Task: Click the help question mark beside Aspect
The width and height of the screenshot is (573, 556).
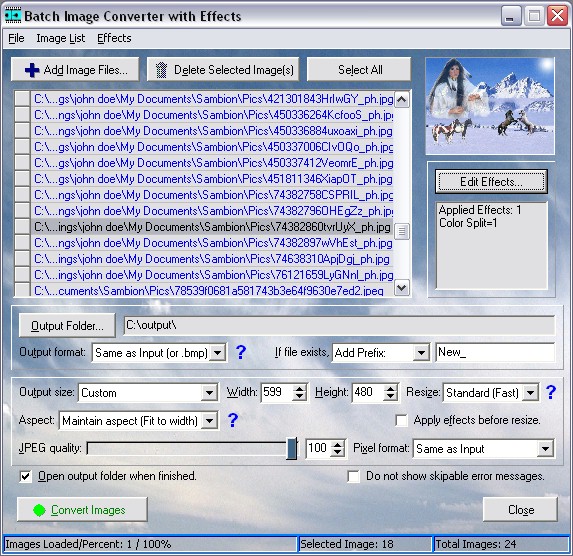Action: coord(233,420)
